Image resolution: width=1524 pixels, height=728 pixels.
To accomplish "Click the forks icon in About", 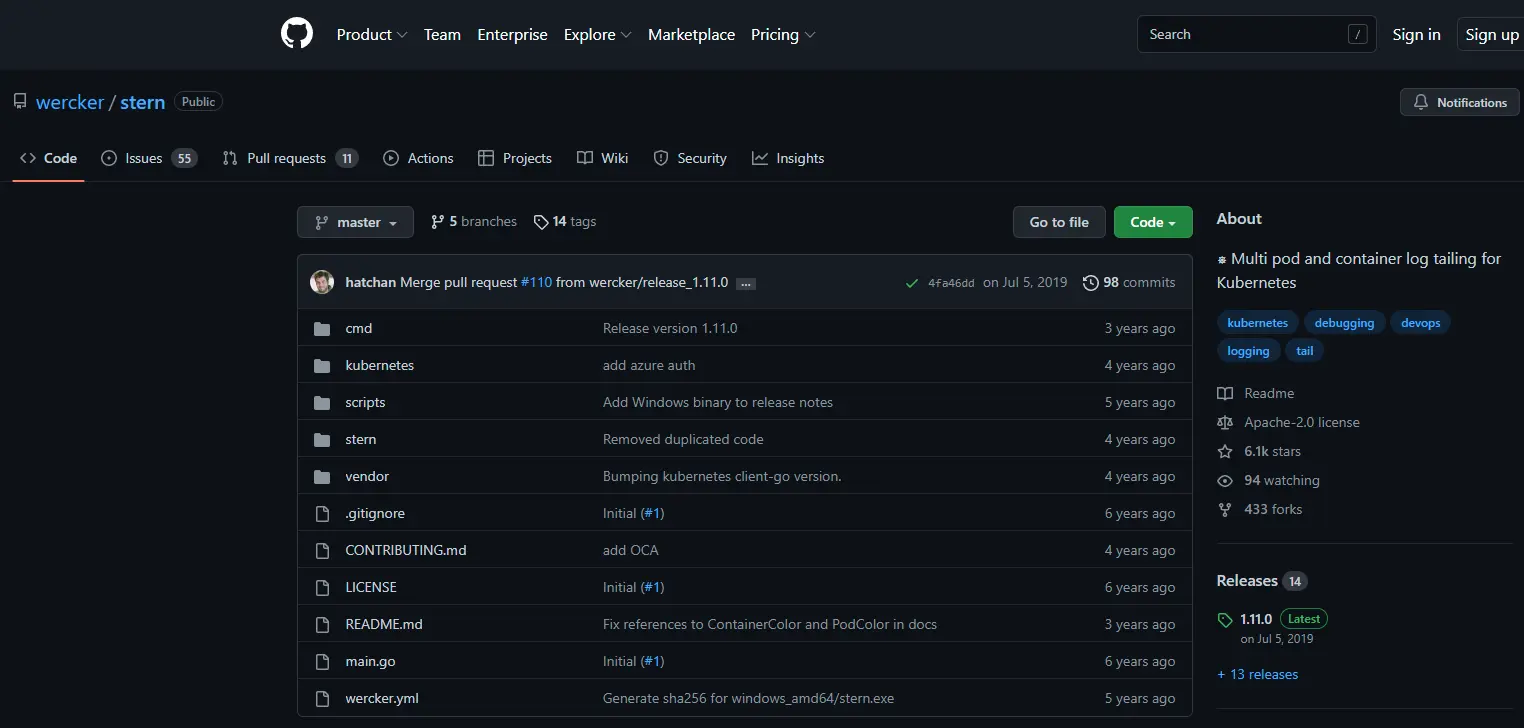I will [1225, 509].
